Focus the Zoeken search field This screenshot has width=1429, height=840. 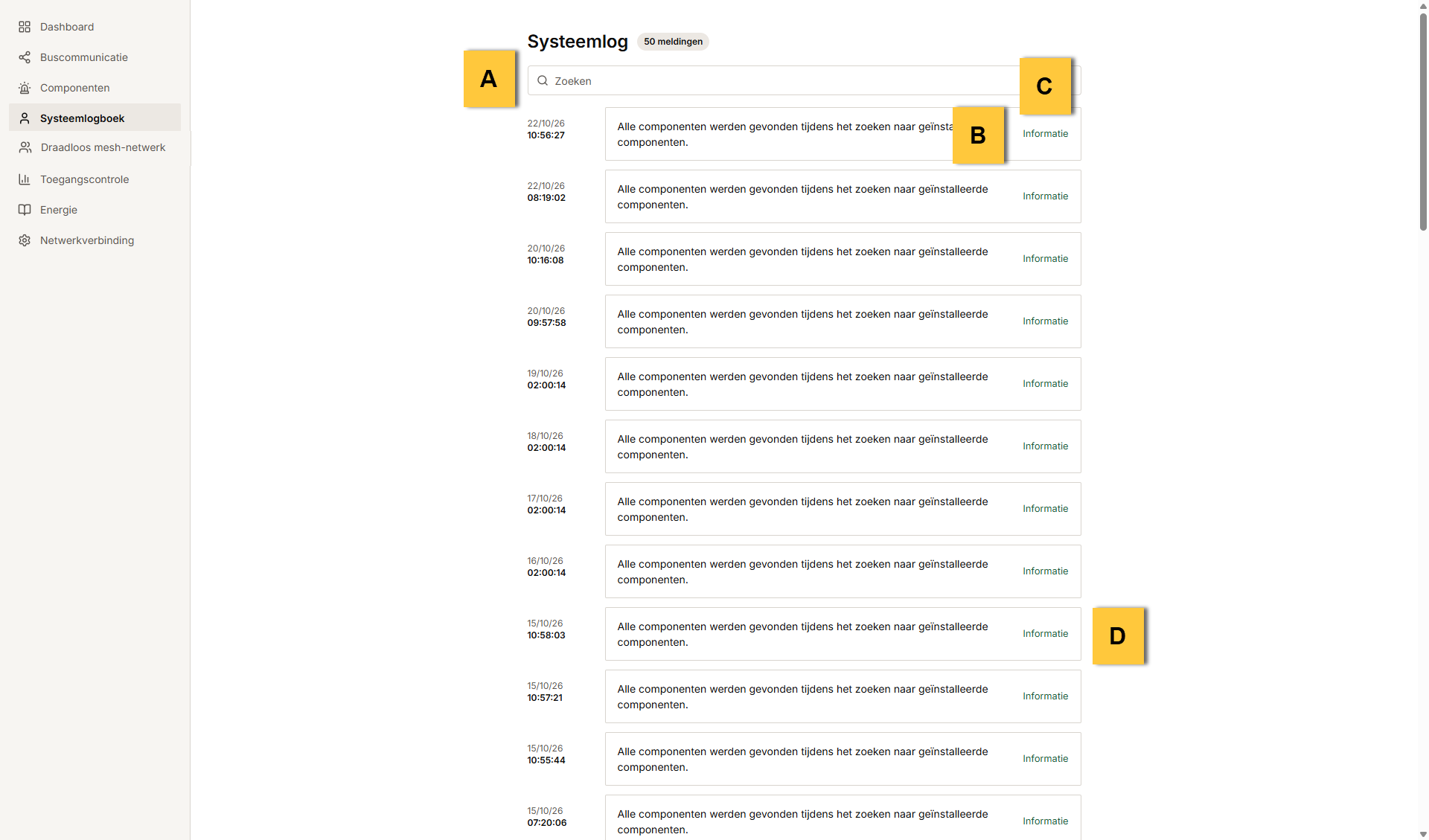point(804,80)
